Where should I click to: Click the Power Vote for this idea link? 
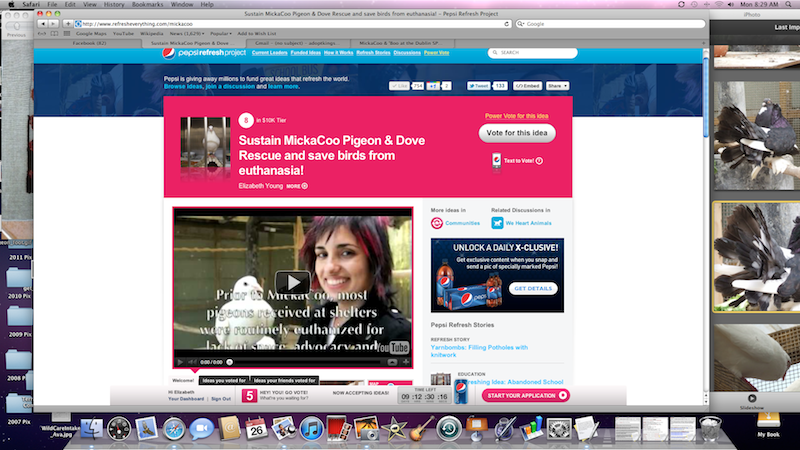[x=517, y=116]
